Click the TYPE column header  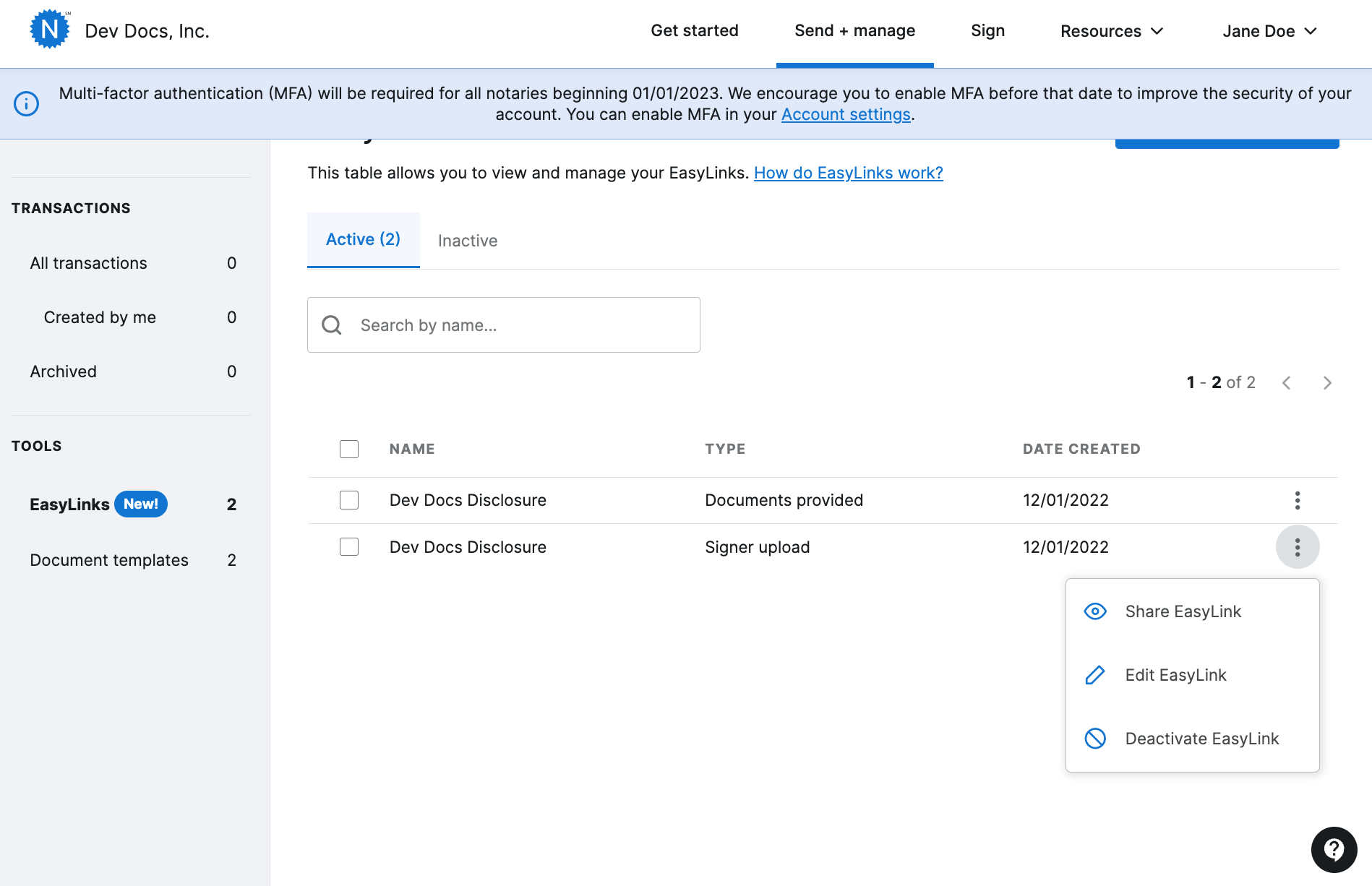725,449
